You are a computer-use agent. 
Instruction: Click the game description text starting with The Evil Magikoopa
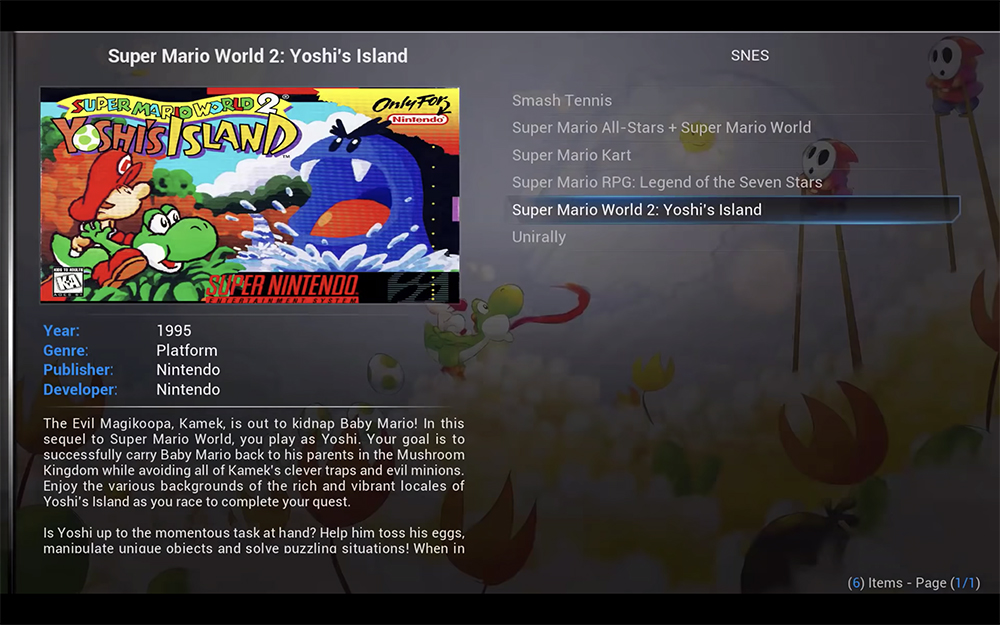point(254,462)
